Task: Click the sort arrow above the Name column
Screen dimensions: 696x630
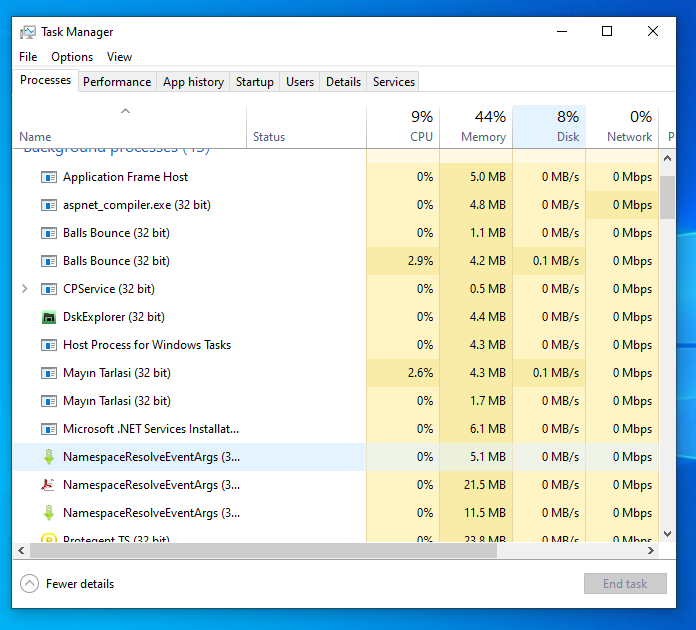Action: [x=126, y=111]
